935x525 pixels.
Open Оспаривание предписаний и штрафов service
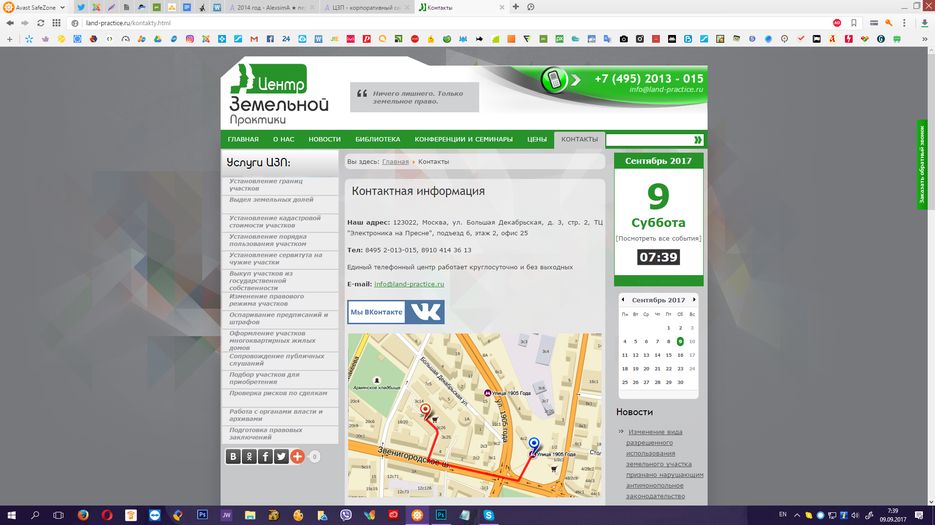click(x=278, y=318)
